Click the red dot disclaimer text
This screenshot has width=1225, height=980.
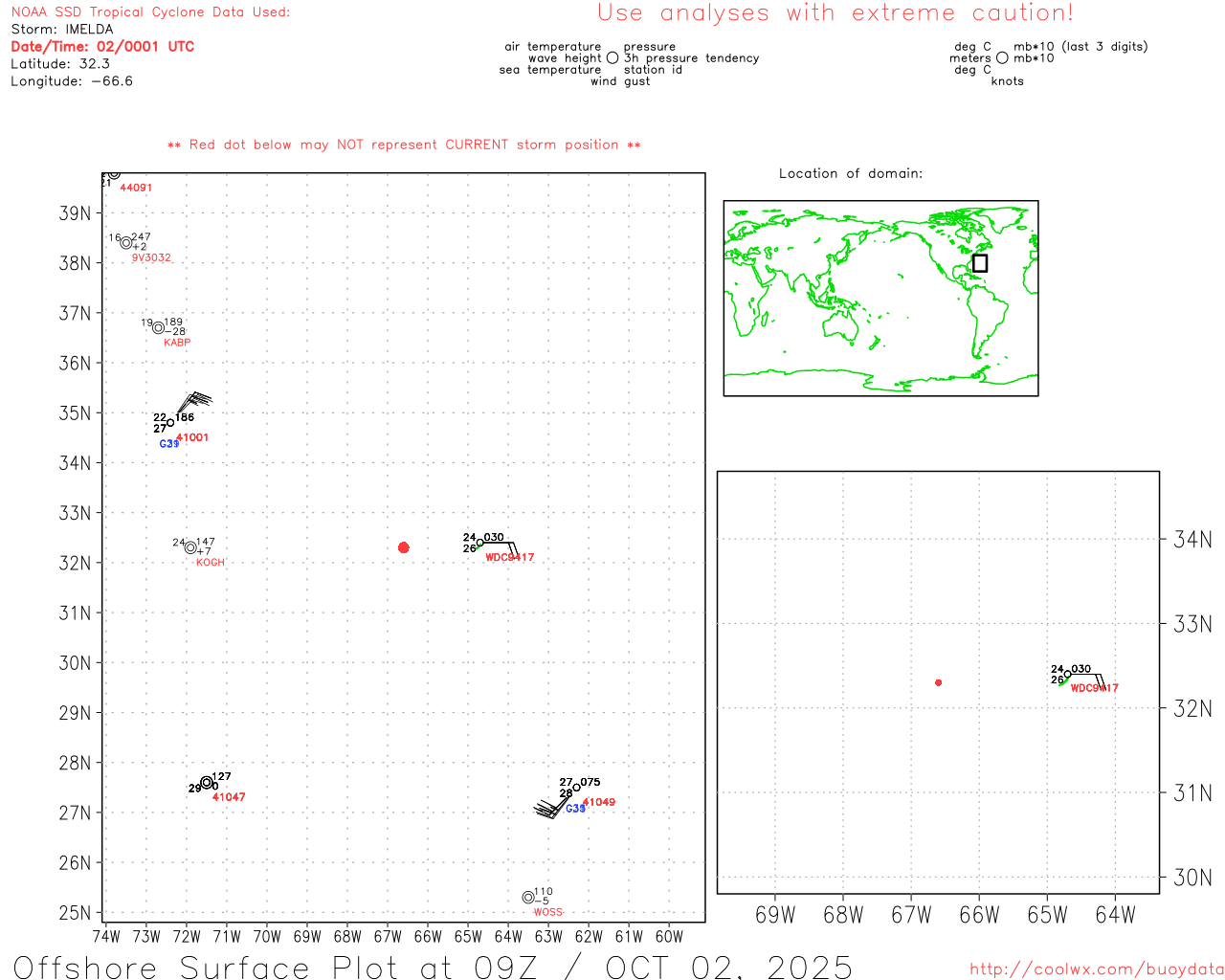[404, 145]
